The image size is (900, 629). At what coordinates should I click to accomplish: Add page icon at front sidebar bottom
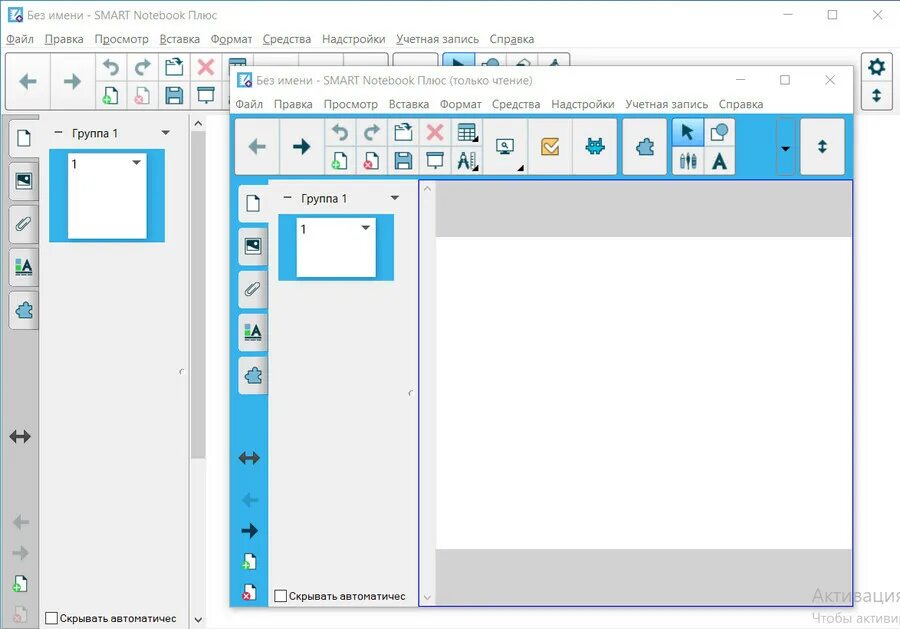tap(249, 561)
